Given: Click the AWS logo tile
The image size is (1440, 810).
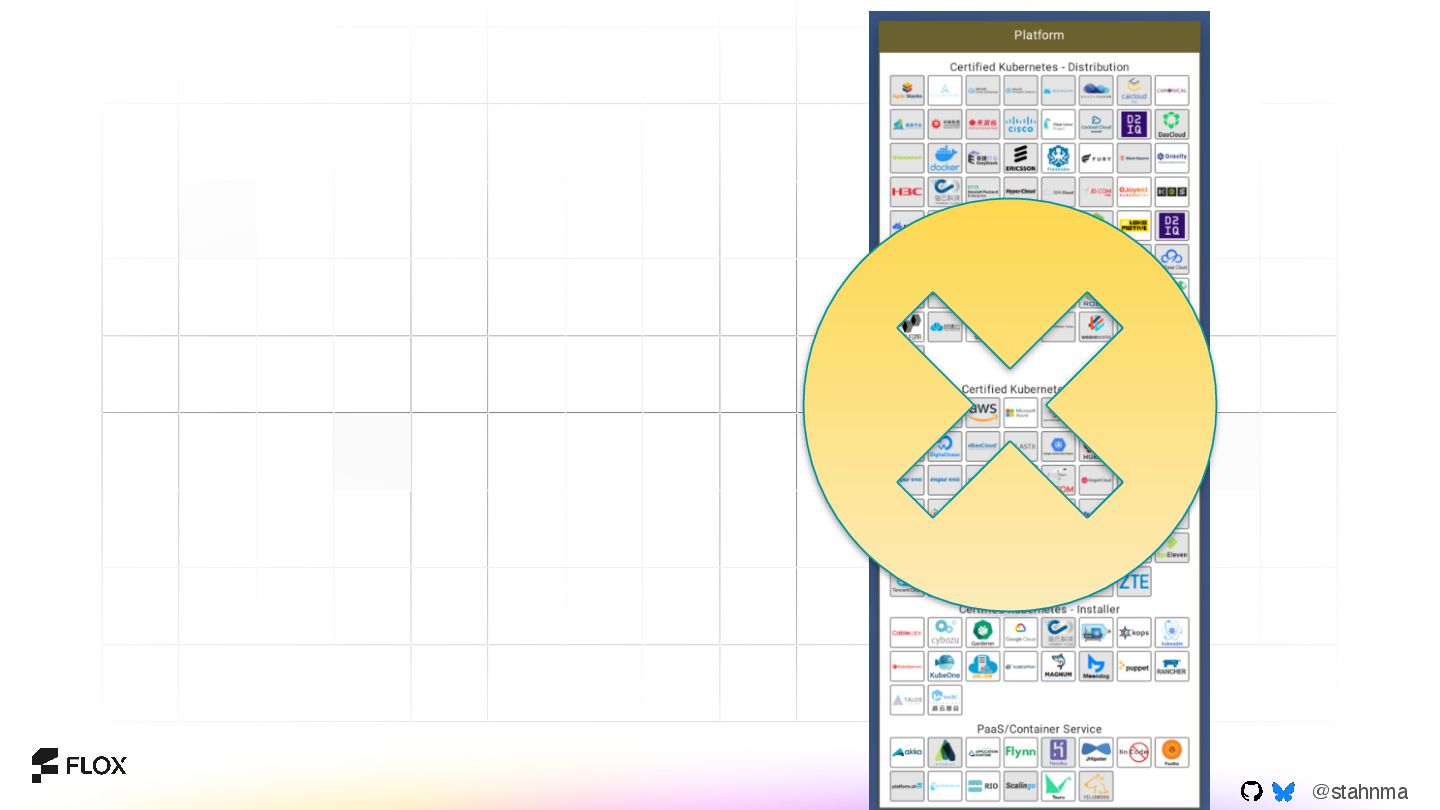Looking at the screenshot, I should pos(983,411).
